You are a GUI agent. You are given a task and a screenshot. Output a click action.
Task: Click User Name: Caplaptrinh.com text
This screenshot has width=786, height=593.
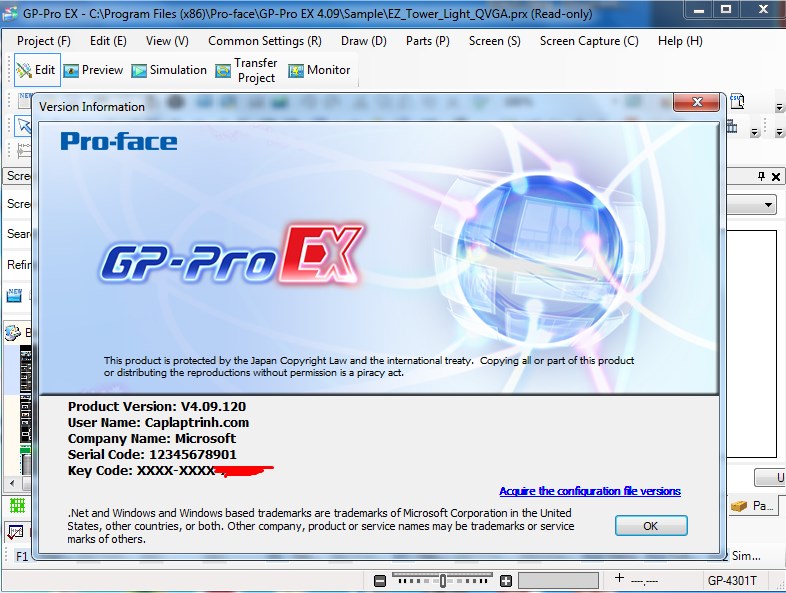point(158,423)
